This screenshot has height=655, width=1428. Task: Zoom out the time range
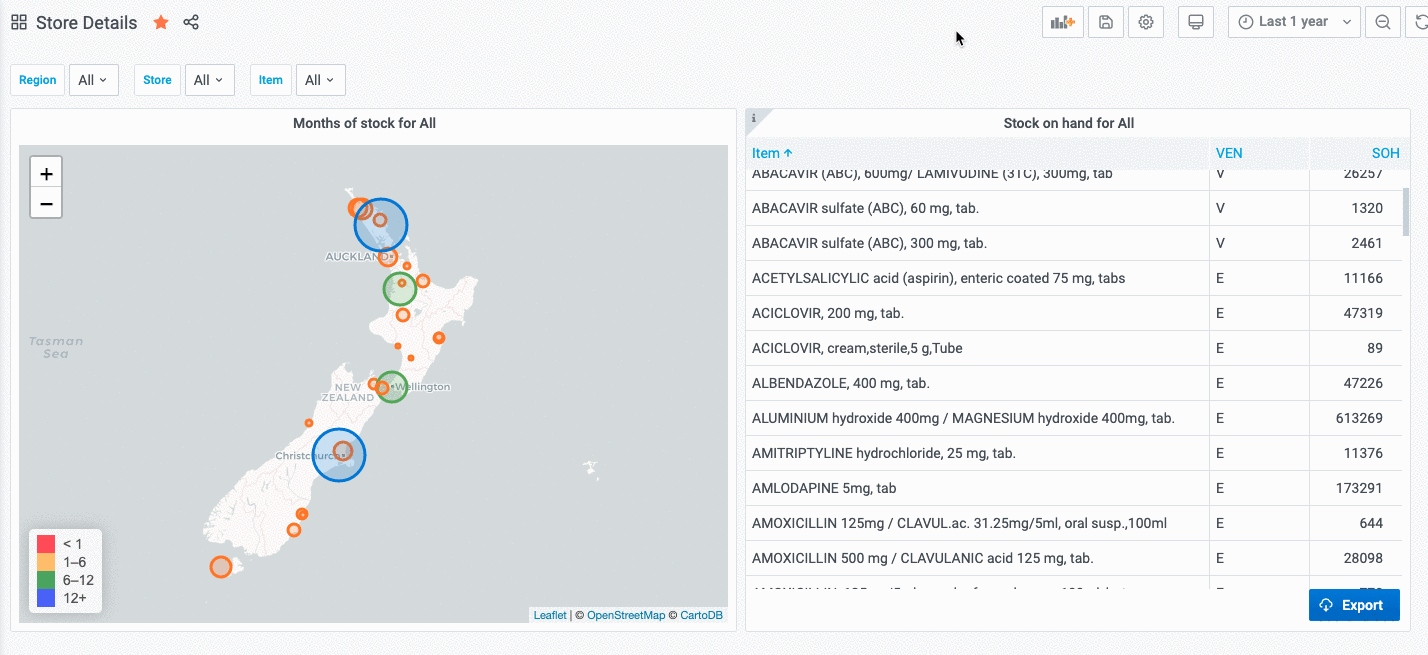tap(1382, 22)
